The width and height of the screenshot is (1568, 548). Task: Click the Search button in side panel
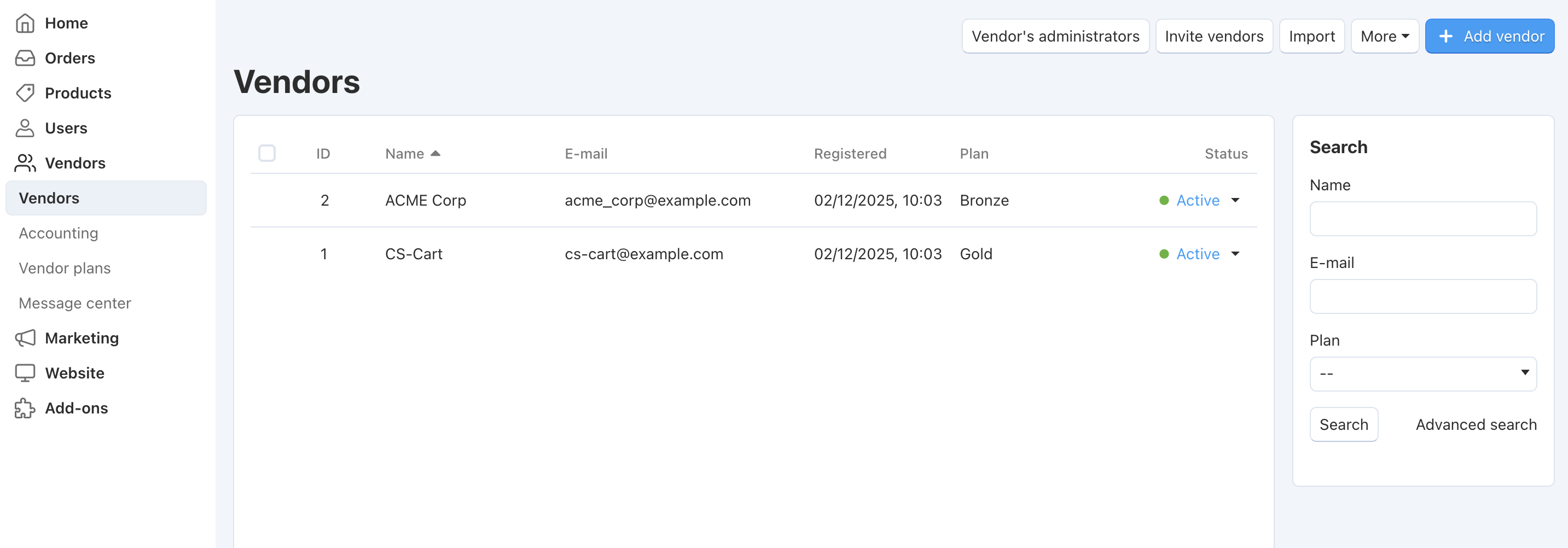click(x=1343, y=424)
